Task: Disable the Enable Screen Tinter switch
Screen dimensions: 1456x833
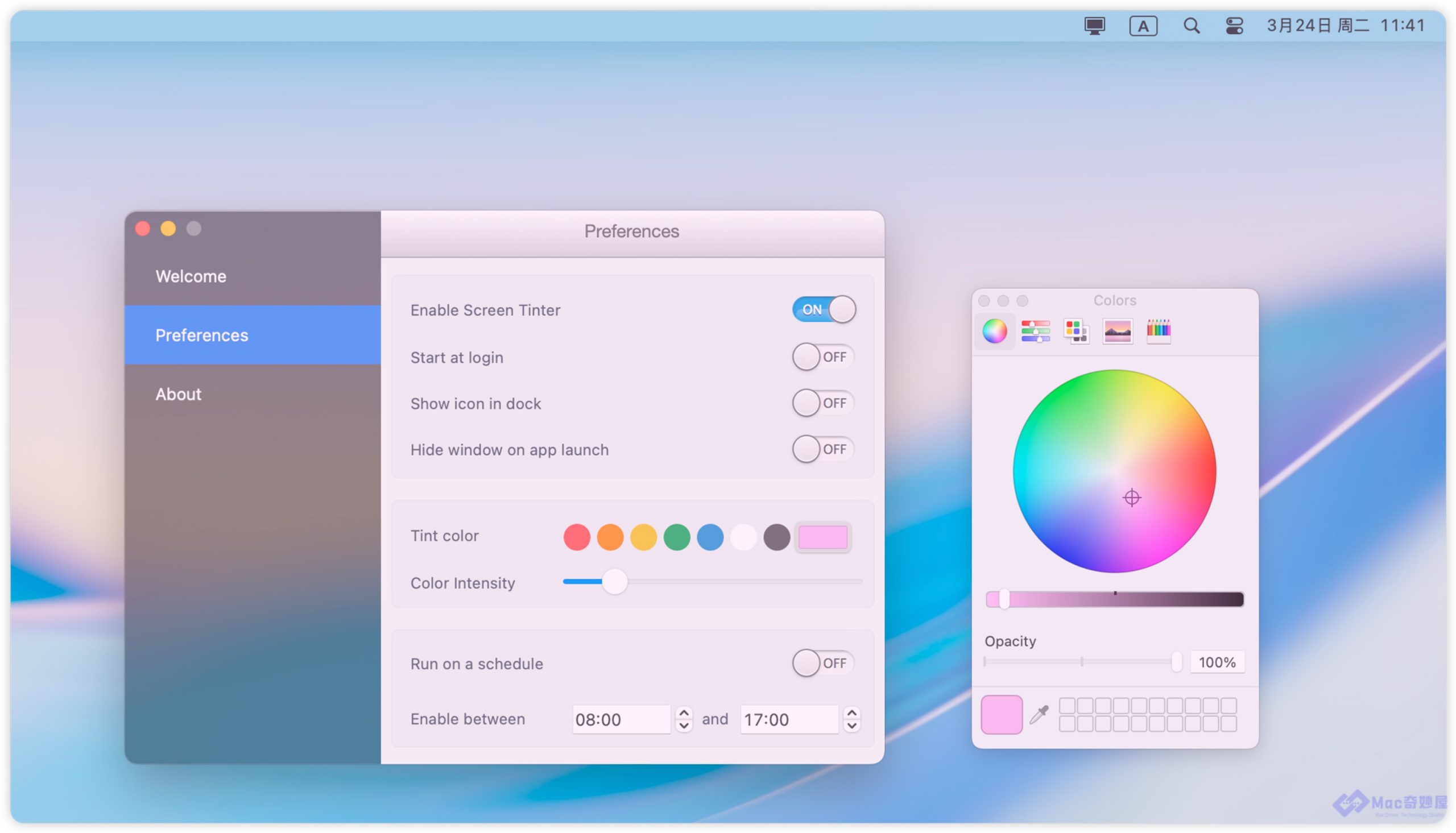Action: 823,309
